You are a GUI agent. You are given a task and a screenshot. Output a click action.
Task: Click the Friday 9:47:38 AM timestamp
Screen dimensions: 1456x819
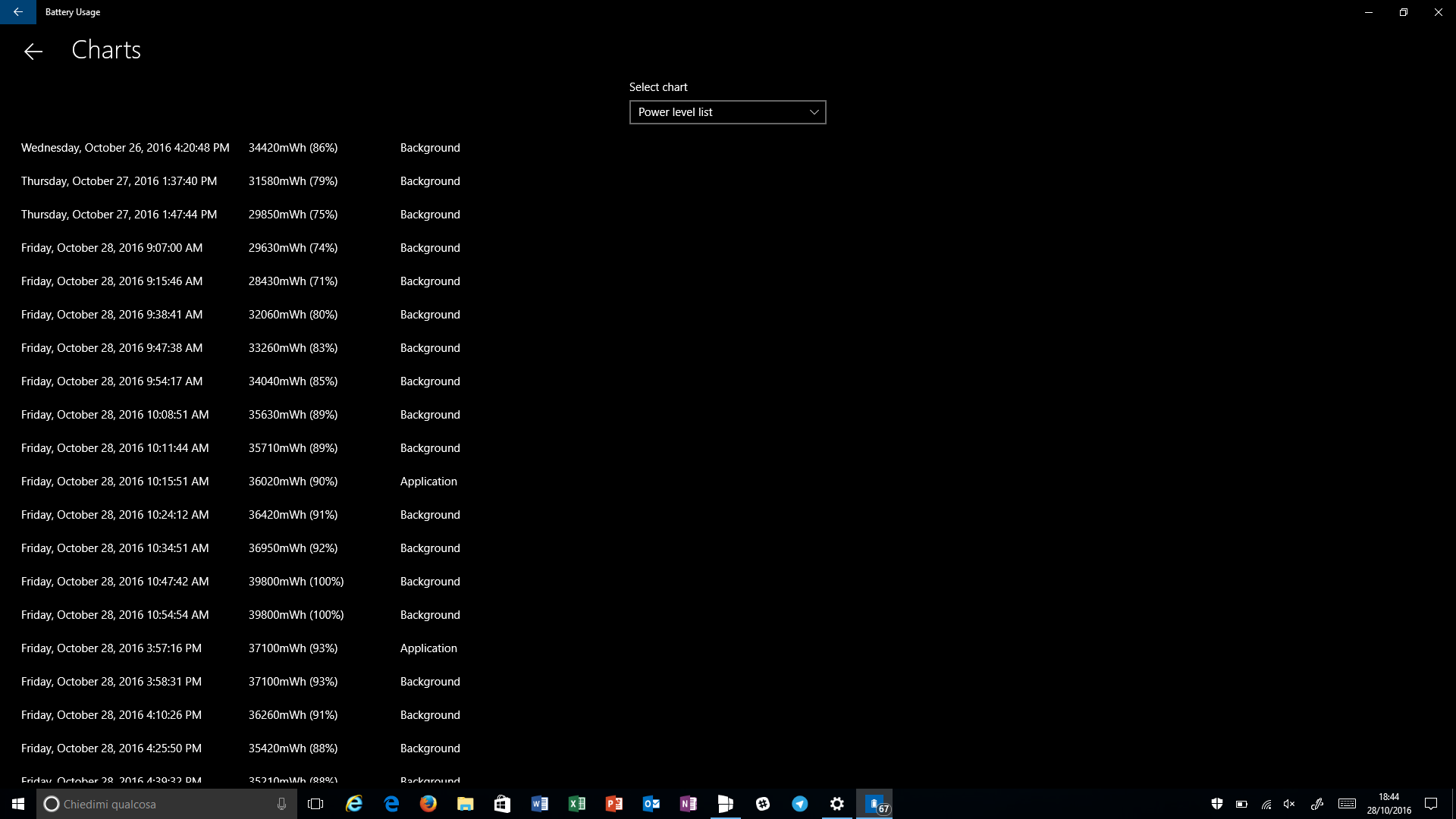111,348
